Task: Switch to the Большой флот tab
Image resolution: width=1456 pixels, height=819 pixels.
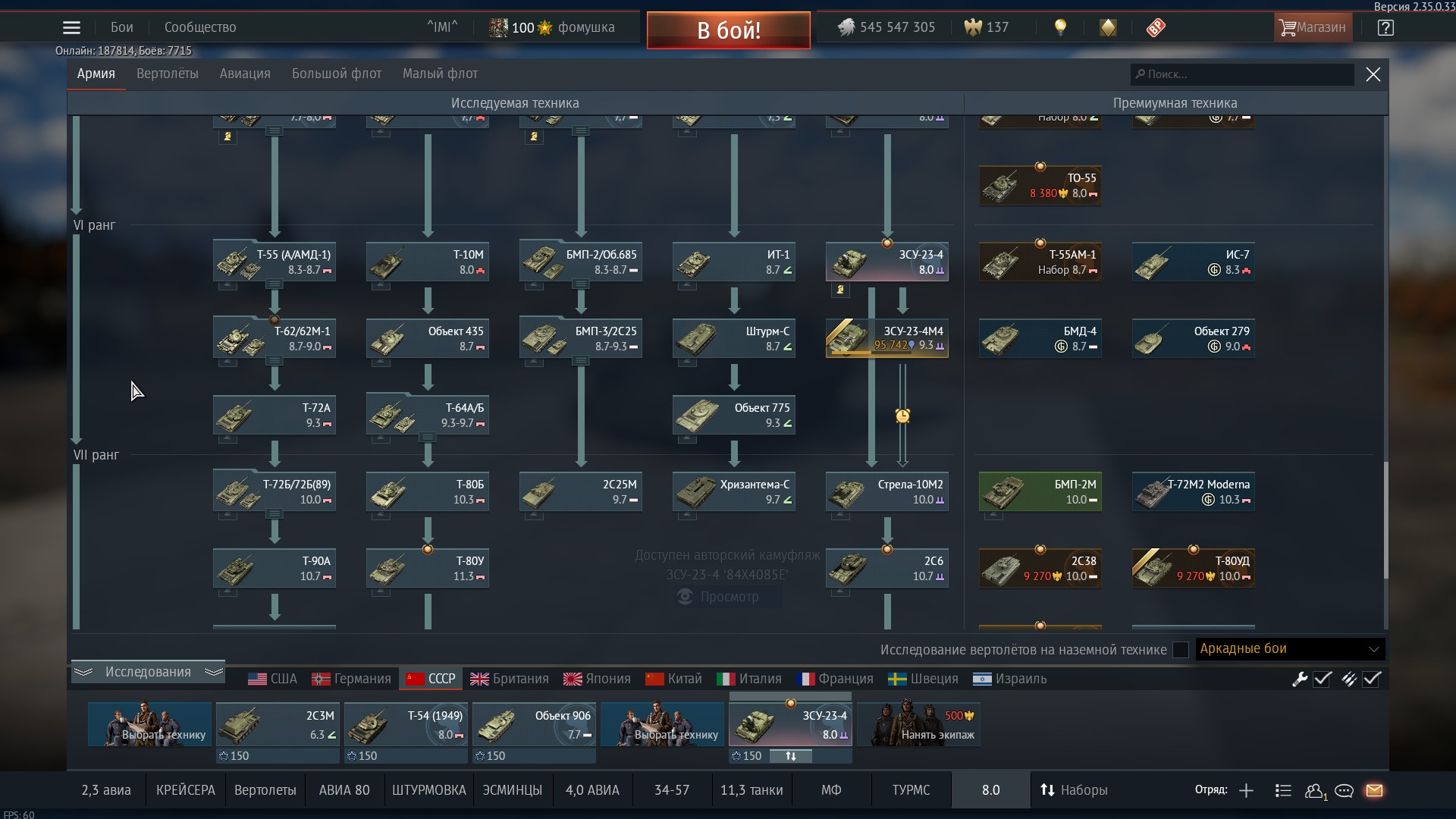Action: click(x=337, y=74)
